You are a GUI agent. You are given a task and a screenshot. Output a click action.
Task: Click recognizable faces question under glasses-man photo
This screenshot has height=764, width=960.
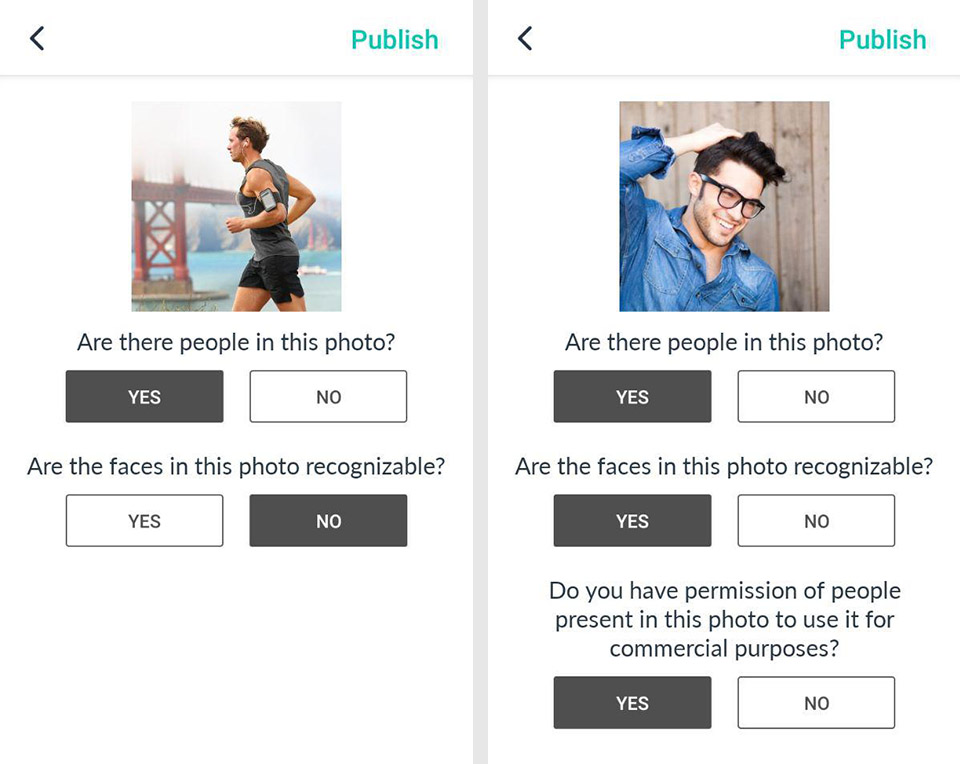point(724,467)
